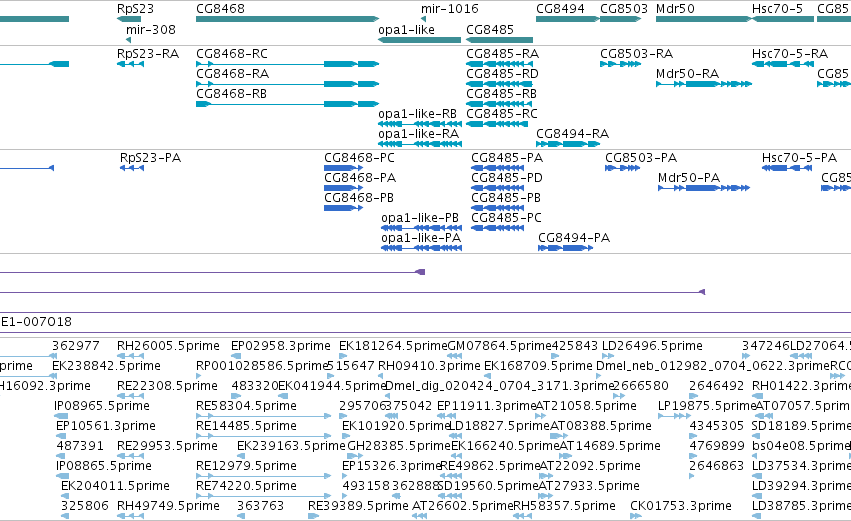Select the RpS23 gene label
851x521 pixels.
tap(135, 9)
